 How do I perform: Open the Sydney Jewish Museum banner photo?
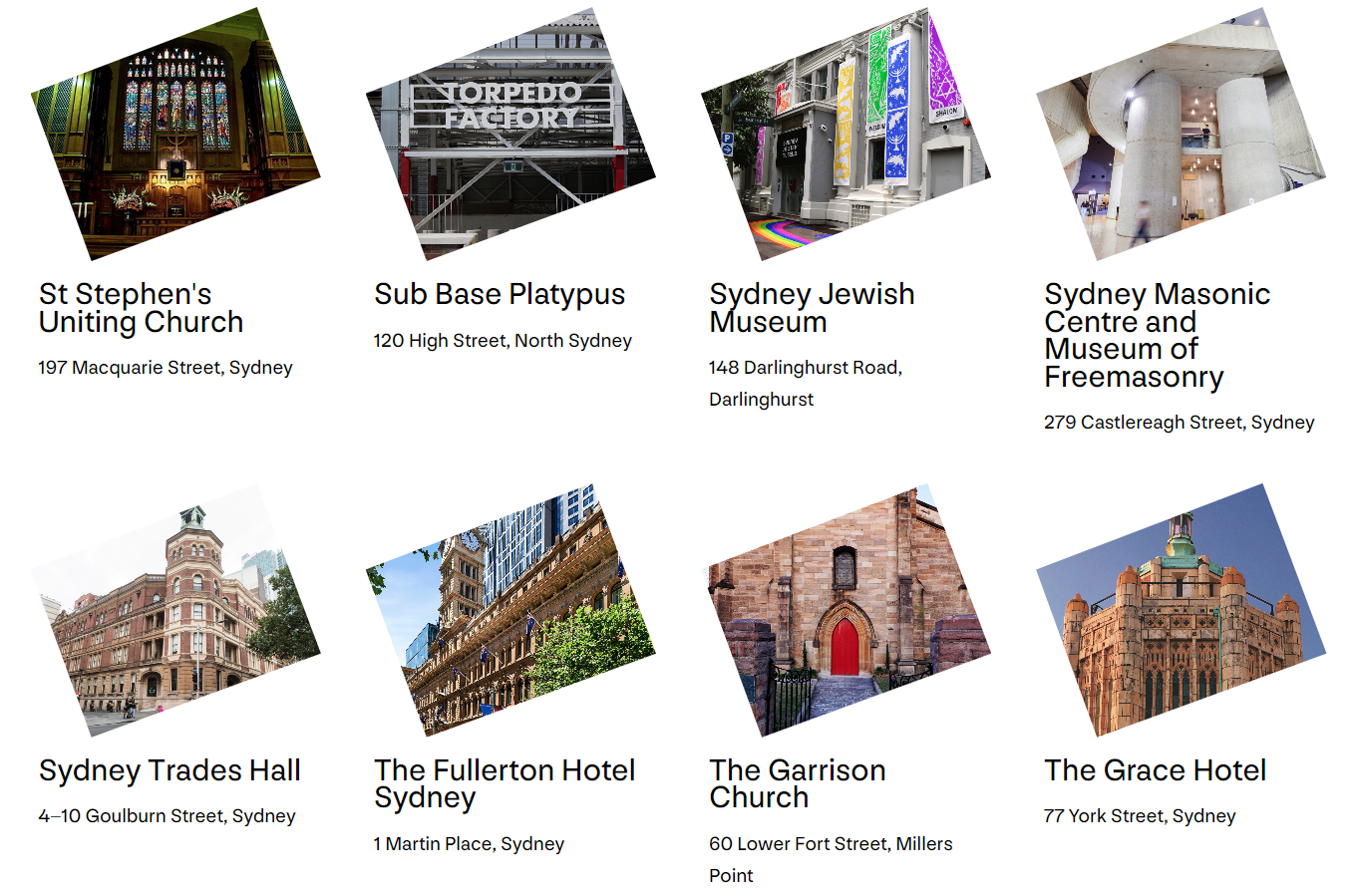846,135
